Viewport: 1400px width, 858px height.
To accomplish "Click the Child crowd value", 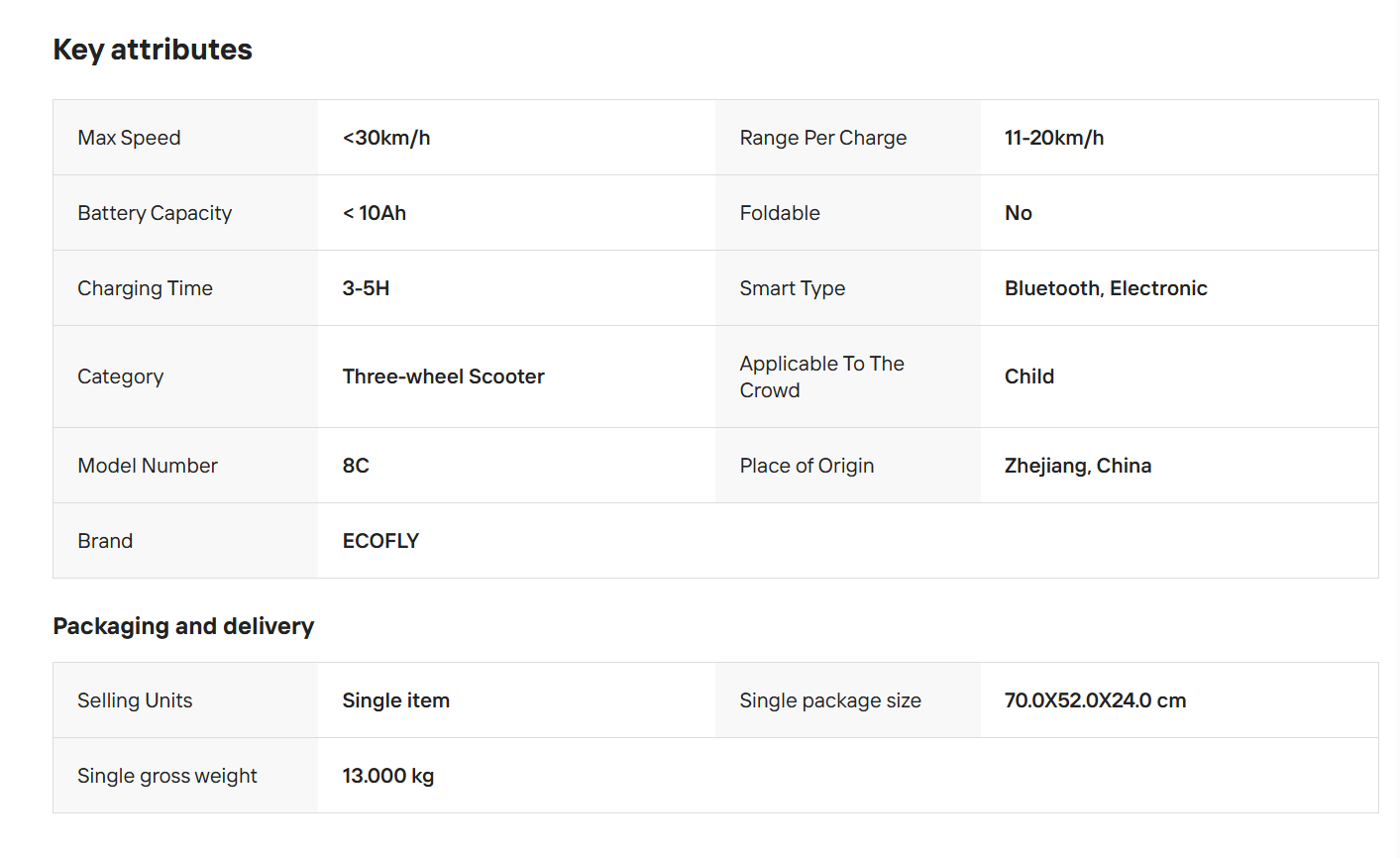I will (x=1029, y=376).
